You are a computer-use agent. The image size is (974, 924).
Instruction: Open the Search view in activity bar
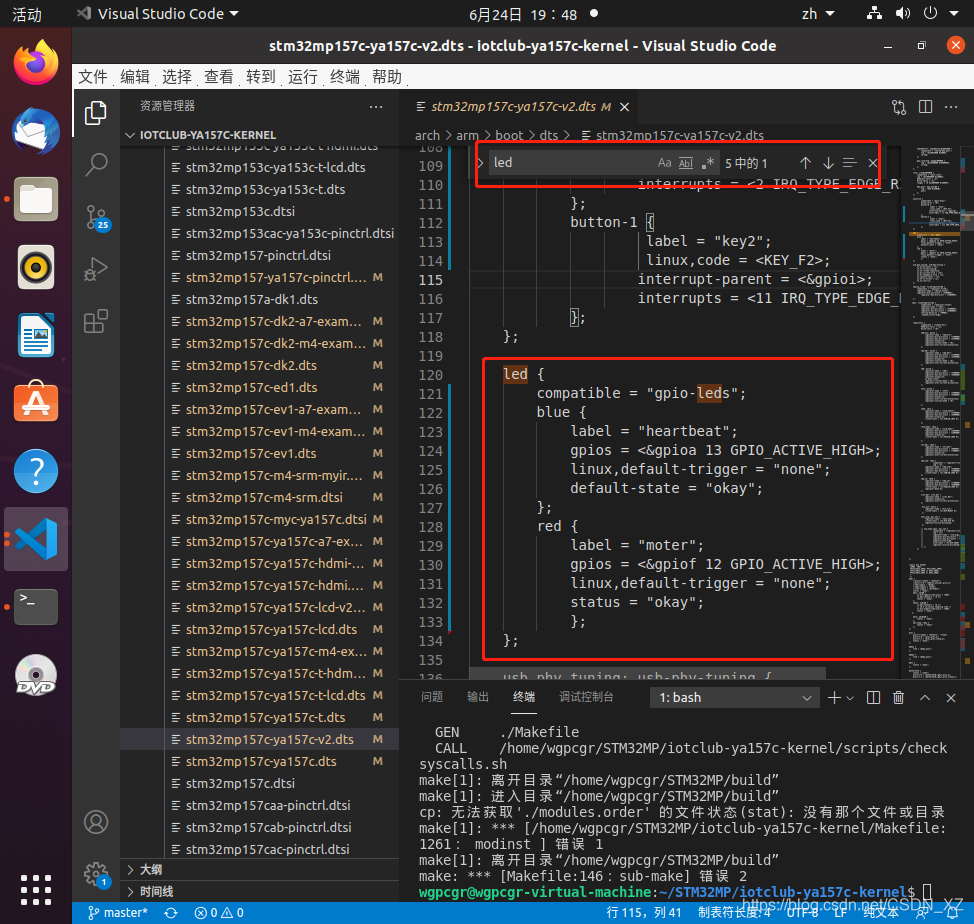96,165
